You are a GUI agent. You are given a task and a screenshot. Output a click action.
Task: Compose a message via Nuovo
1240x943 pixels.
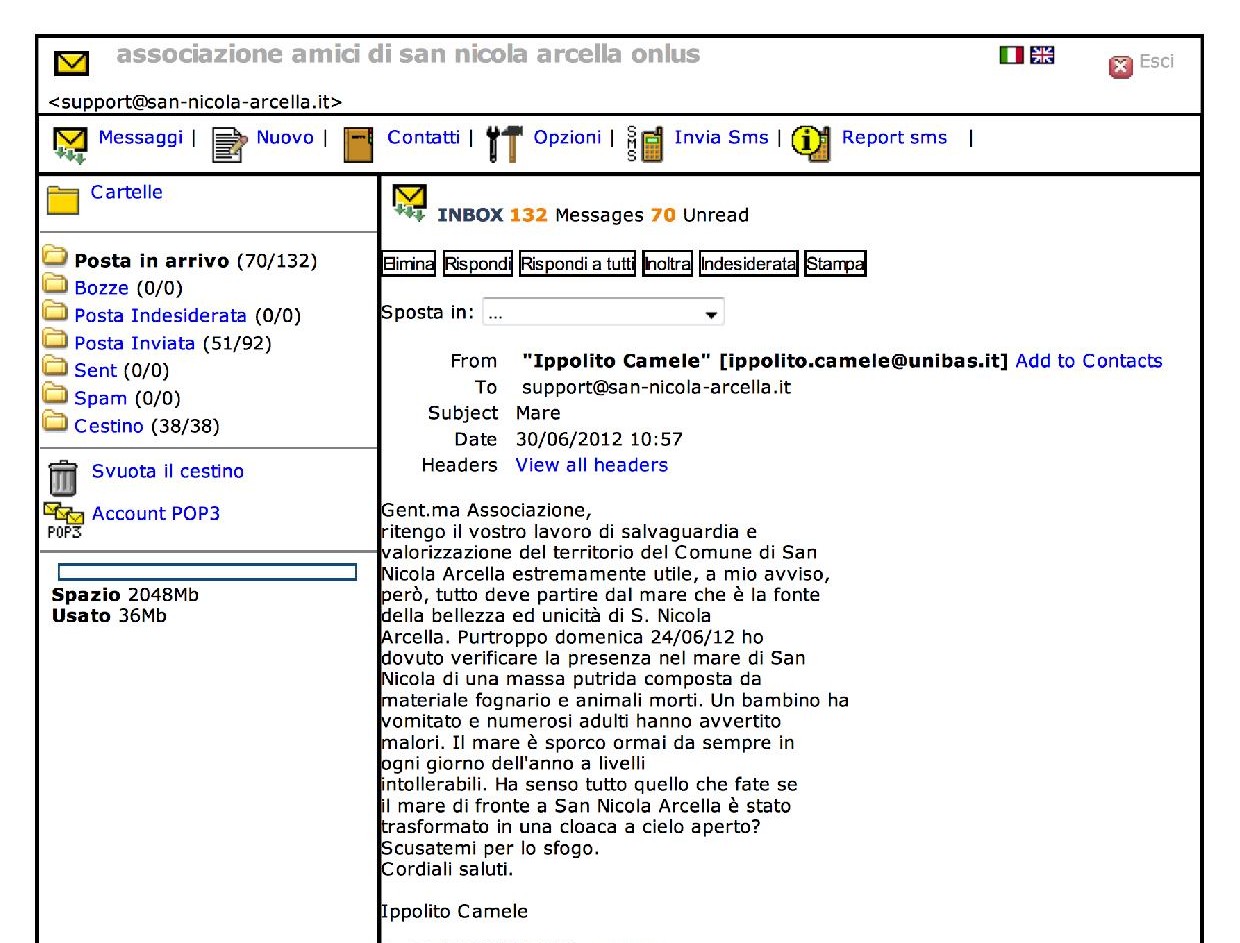(x=285, y=138)
